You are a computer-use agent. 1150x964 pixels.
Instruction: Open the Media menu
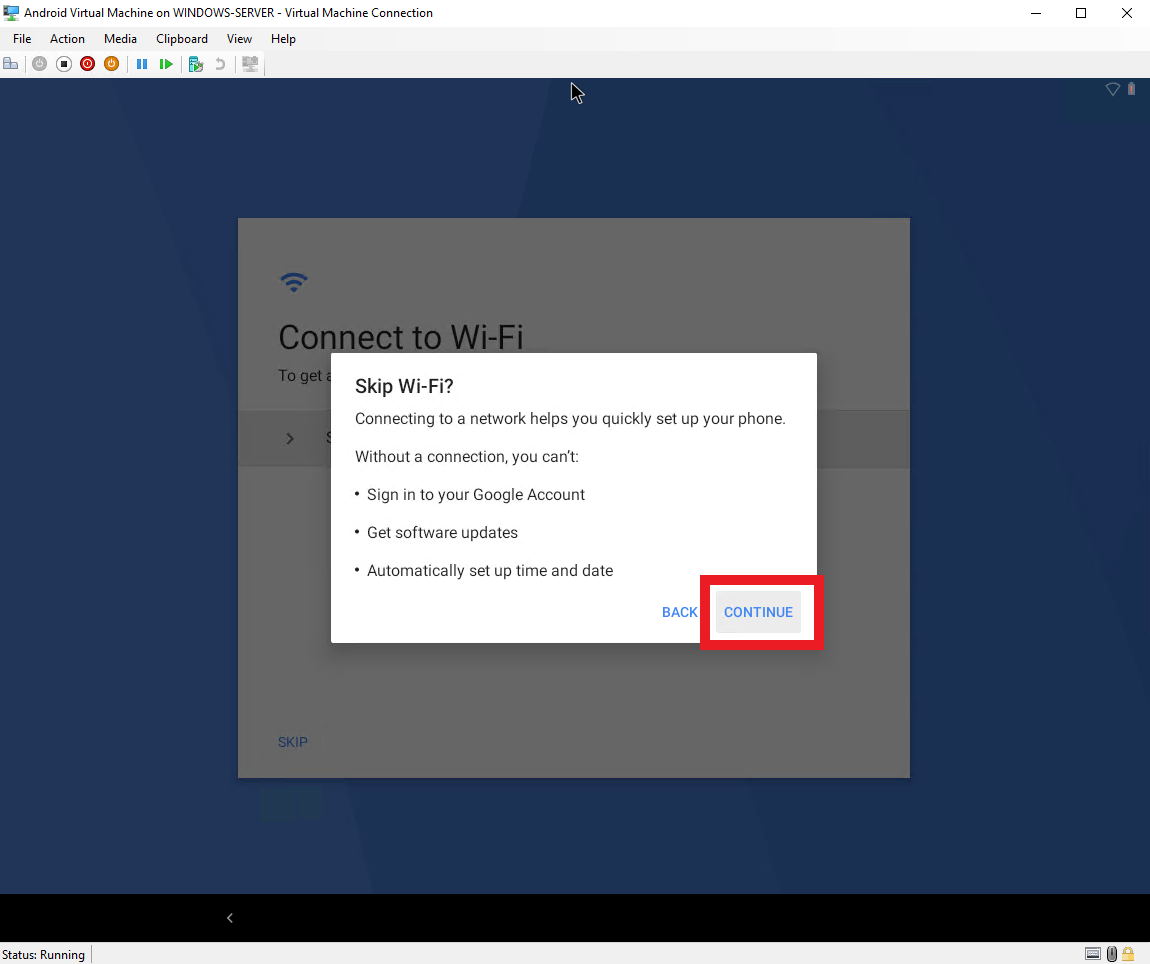click(120, 39)
